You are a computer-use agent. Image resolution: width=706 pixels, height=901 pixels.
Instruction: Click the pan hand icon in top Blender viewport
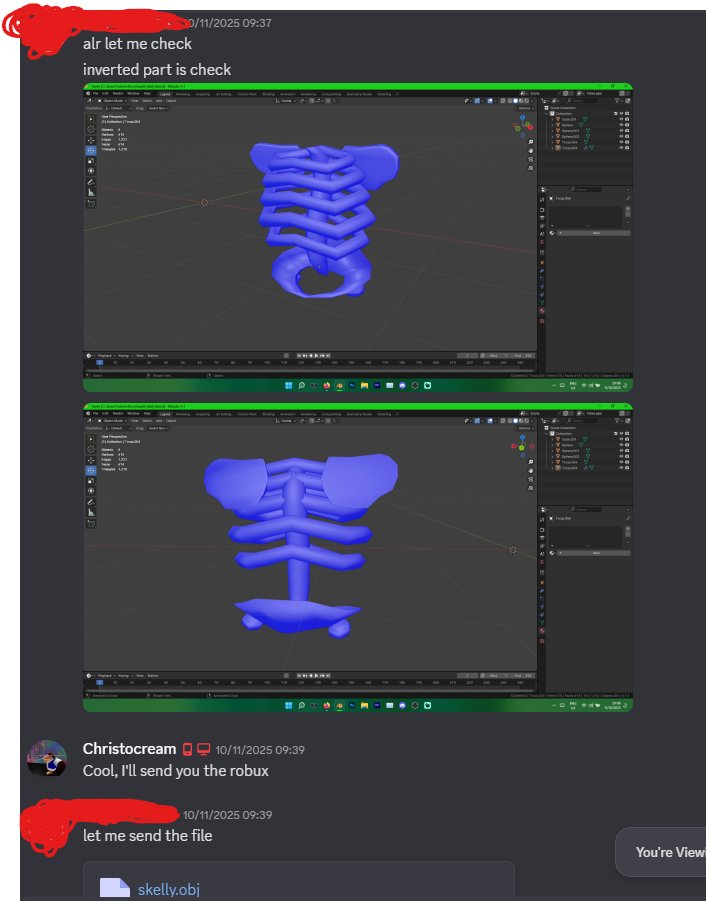(530, 151)
